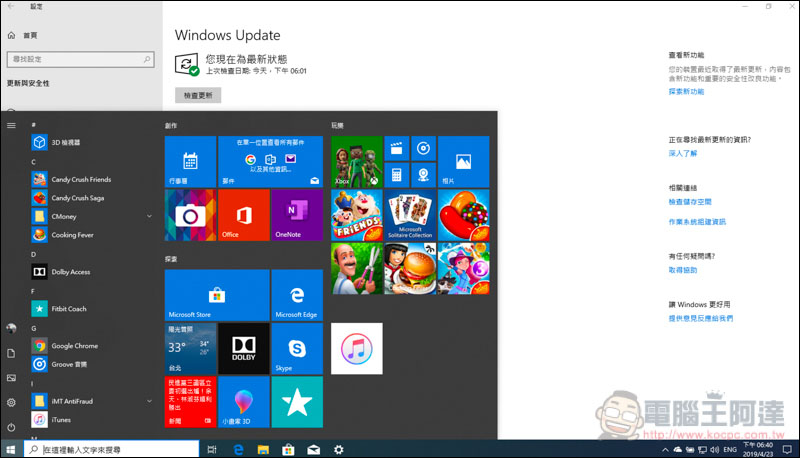Open the Check storage space link
The height and width of the screenshot is (458, 800).
[x=690, y=202]
